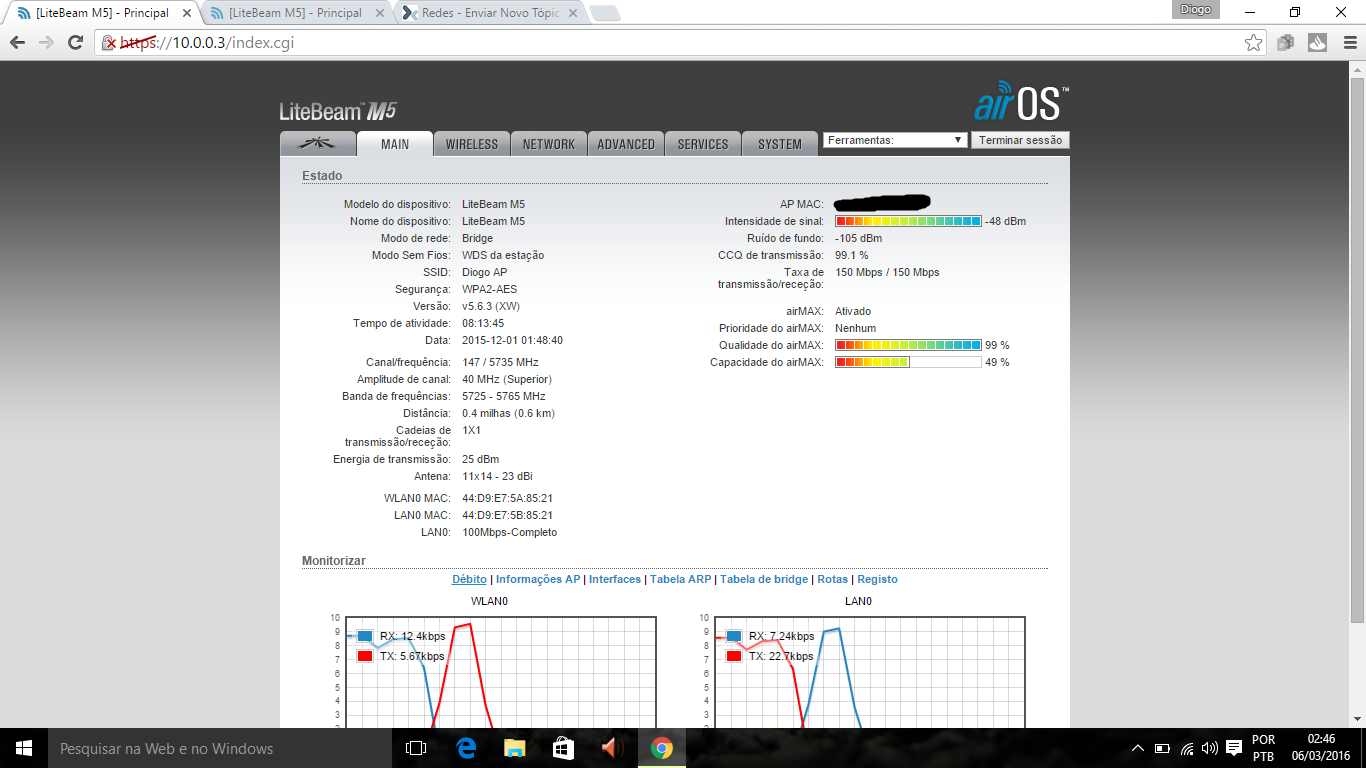Open the Santander flame extension icon
This screenshot has width=1366, height=768.
point(1317,43)
